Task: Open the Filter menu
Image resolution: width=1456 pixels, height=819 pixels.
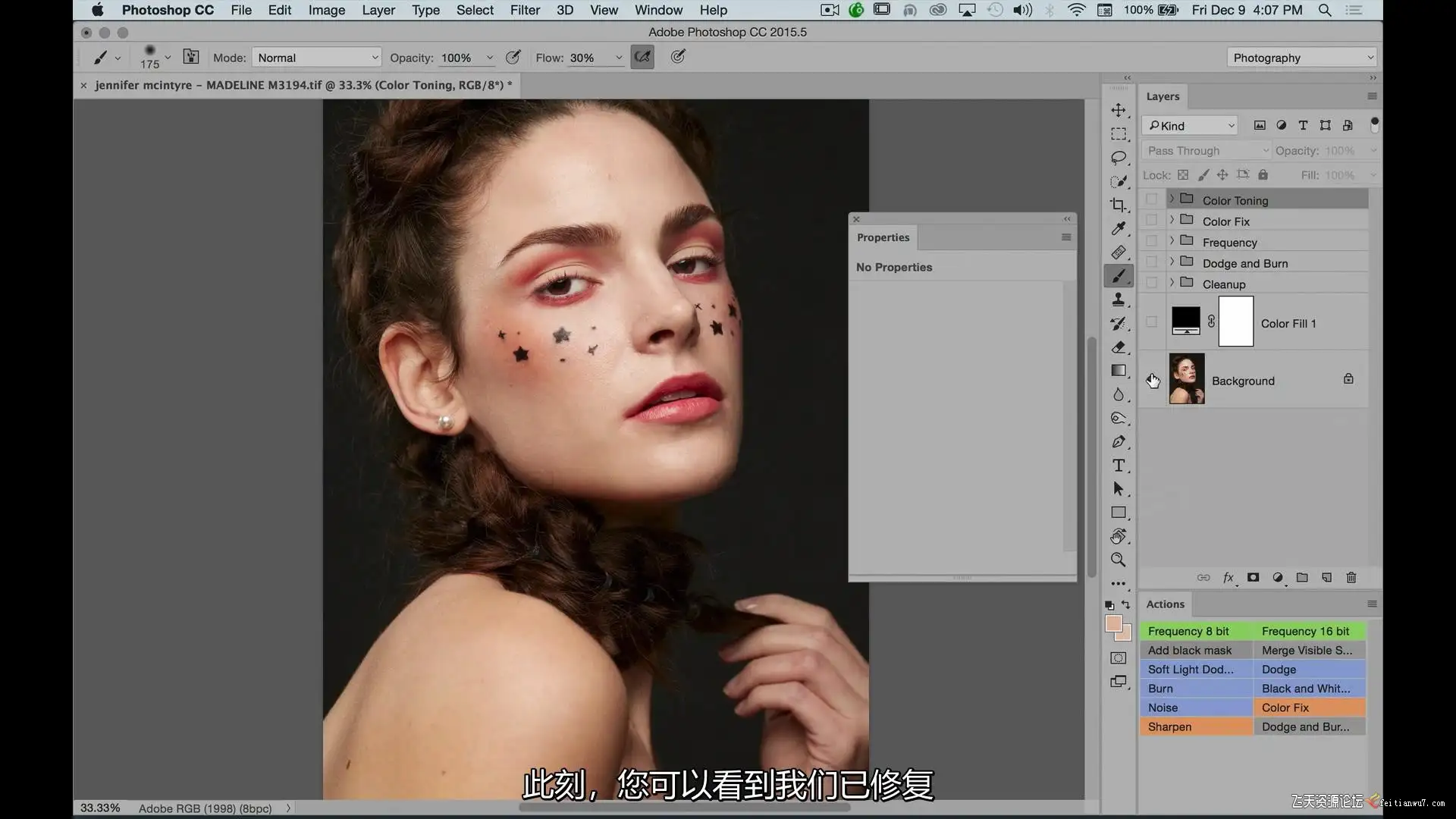Action: point(525,10)
